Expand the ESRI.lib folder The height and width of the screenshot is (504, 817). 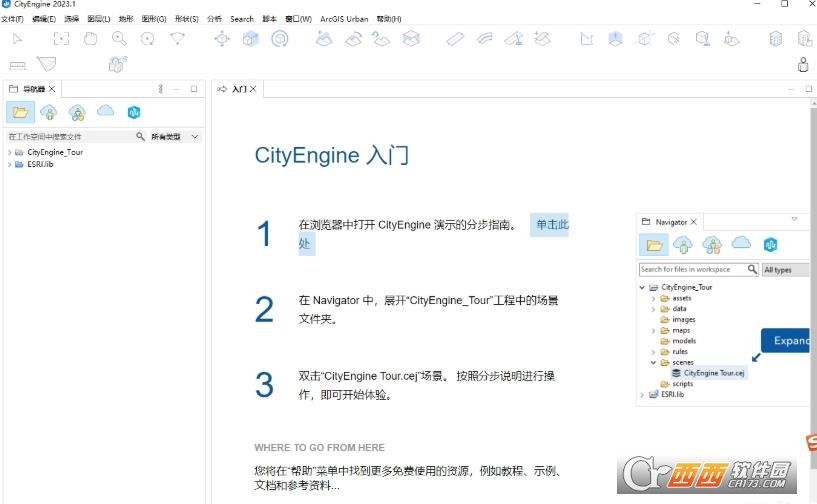(9, 164)
